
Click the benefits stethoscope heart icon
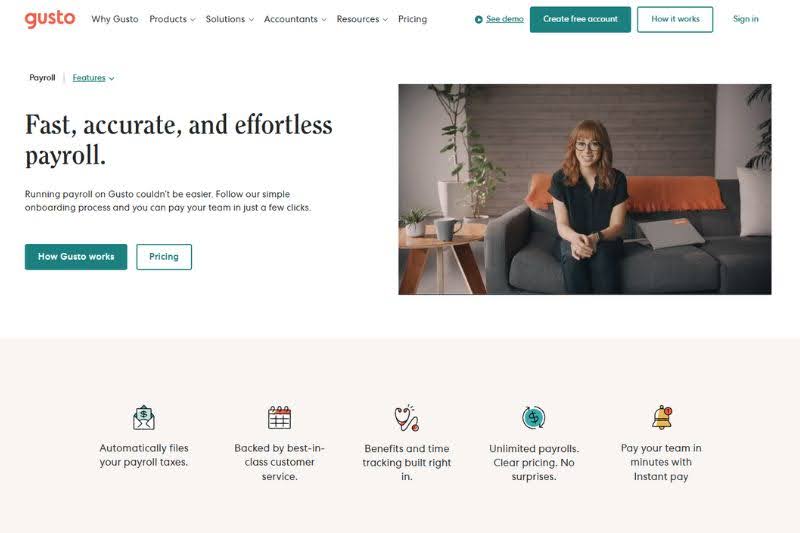[x=407, y=418]
